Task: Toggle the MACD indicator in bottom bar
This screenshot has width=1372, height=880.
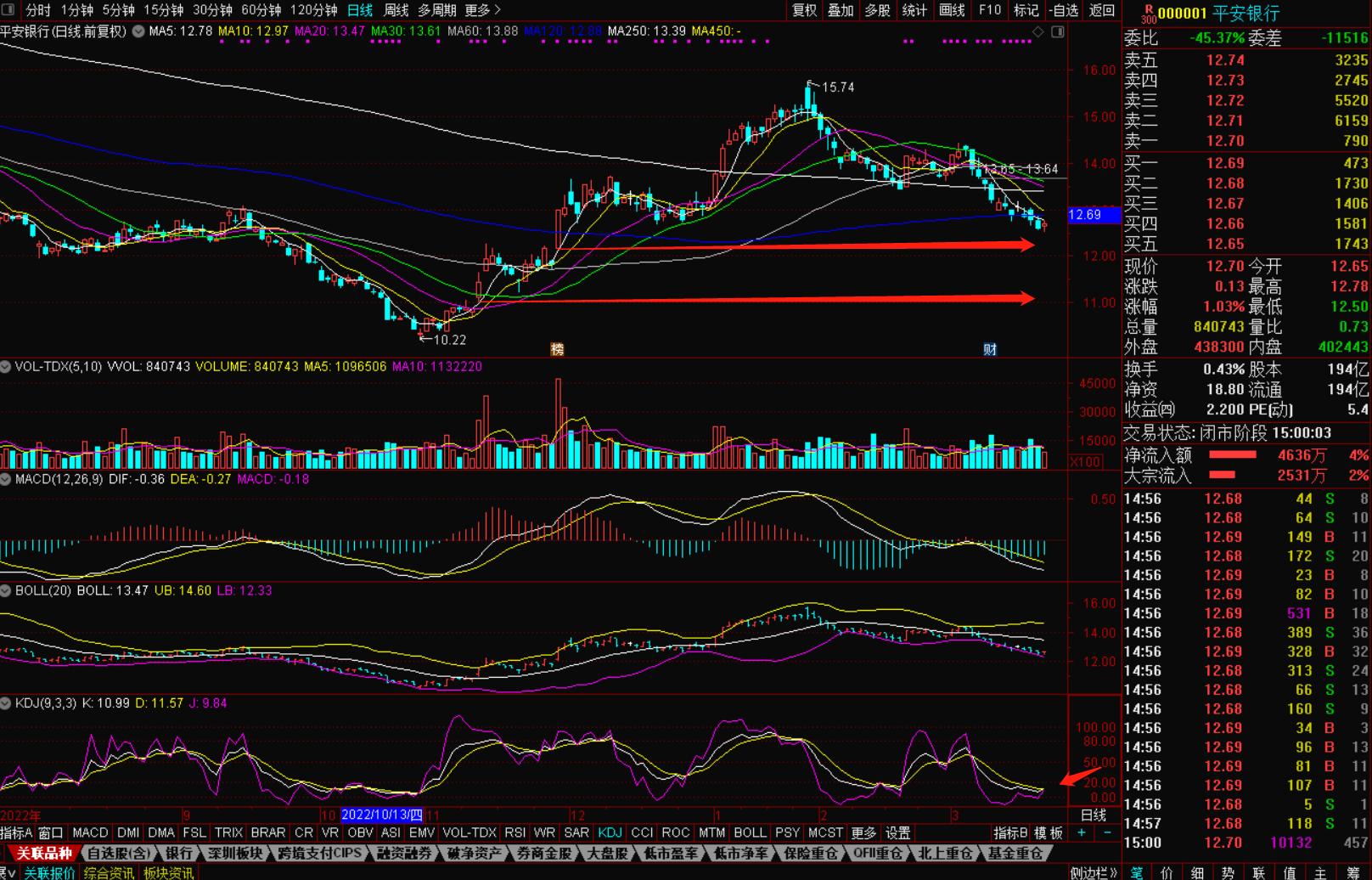Action: tap(90, 833)
